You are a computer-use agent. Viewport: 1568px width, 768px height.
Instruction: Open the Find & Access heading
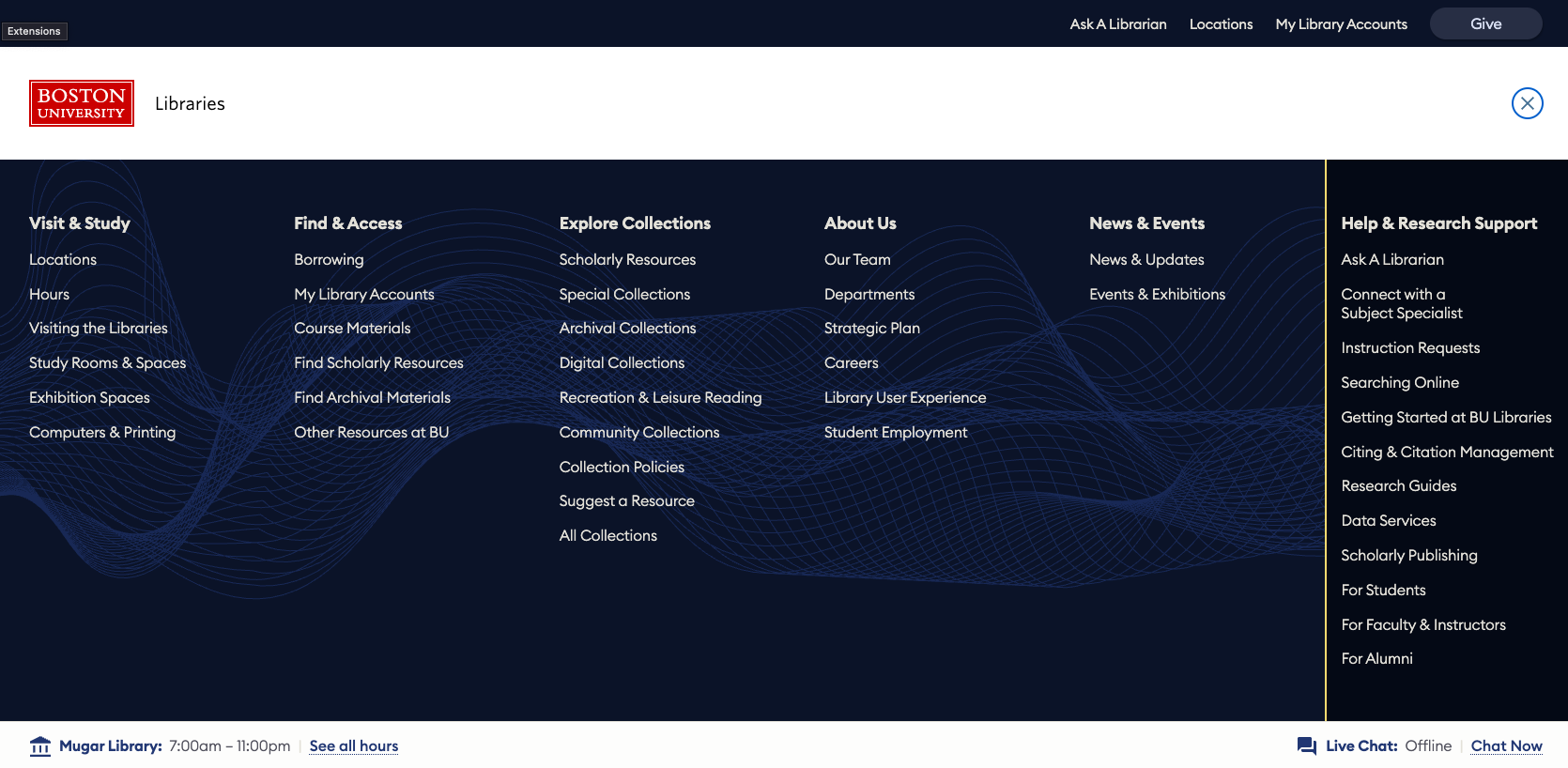(348, 223)
